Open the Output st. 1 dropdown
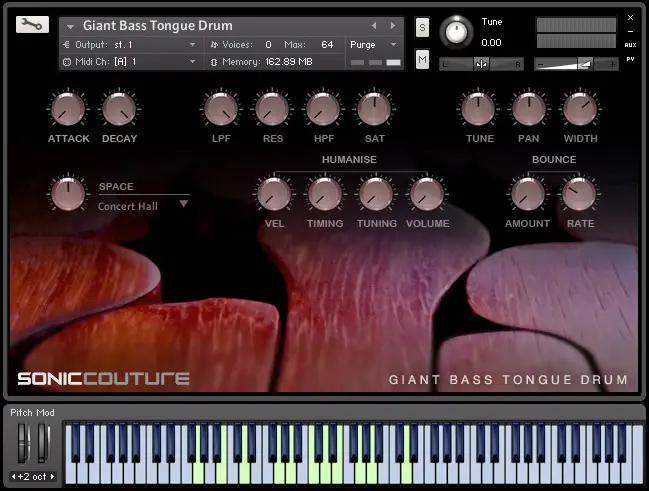 [x=130, y=44]
